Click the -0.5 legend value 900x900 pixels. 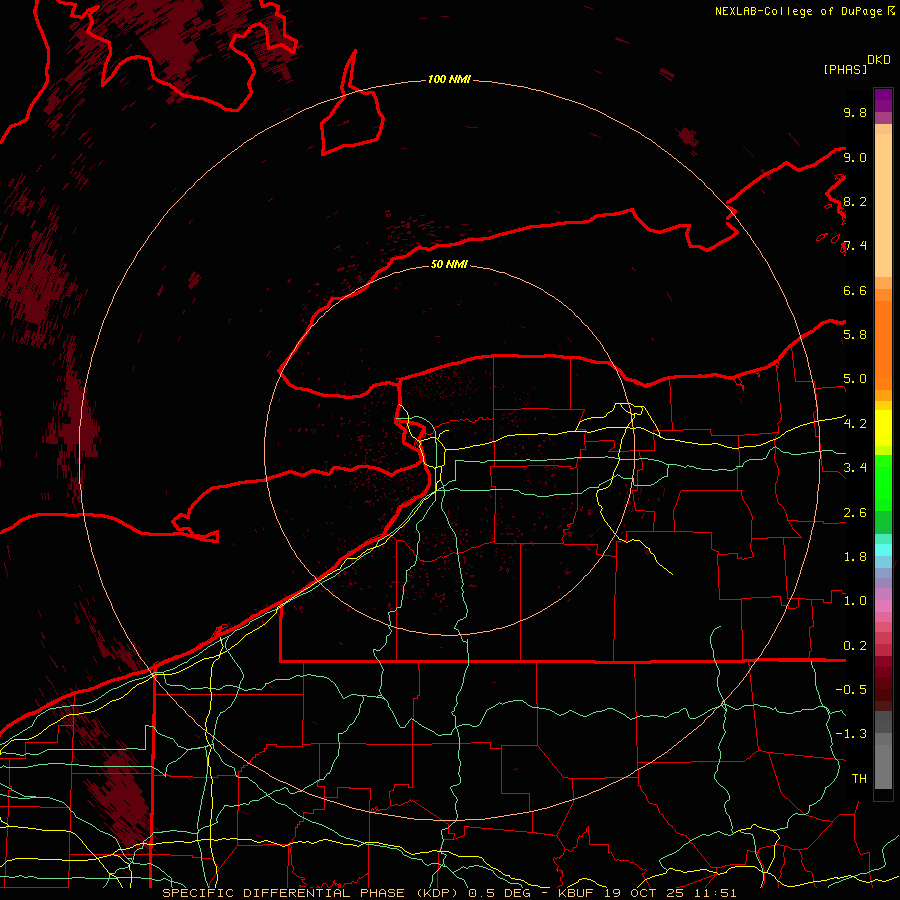click(x=851, y=690)
